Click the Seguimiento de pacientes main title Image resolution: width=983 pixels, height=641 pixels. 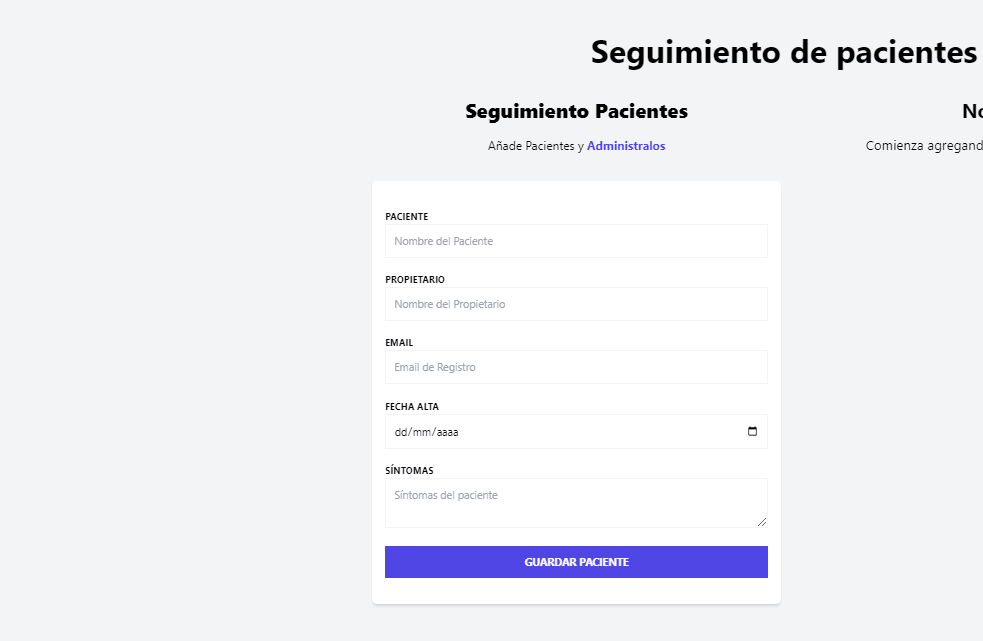tap(784, 52)
